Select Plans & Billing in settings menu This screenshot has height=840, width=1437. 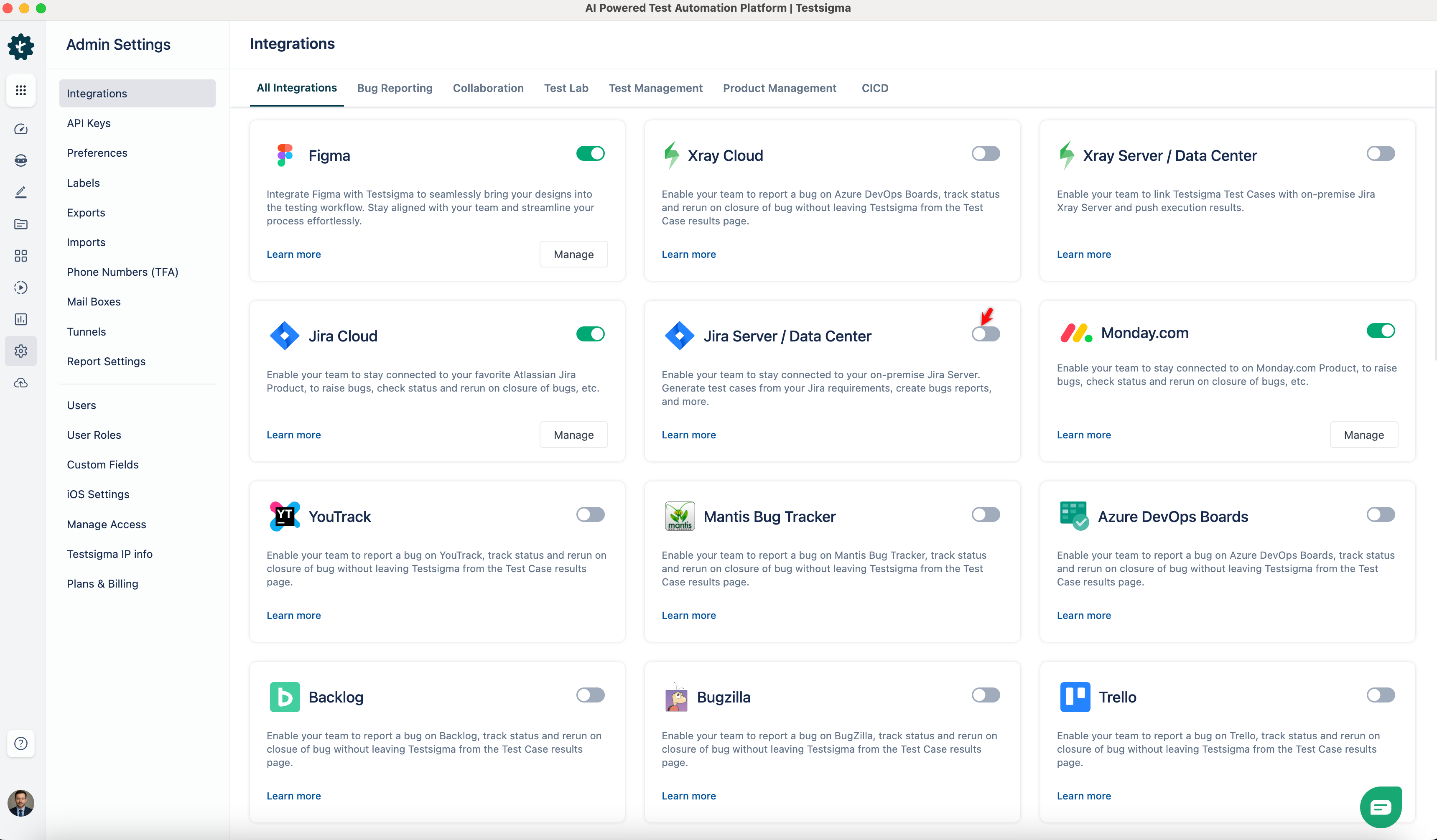103,583
